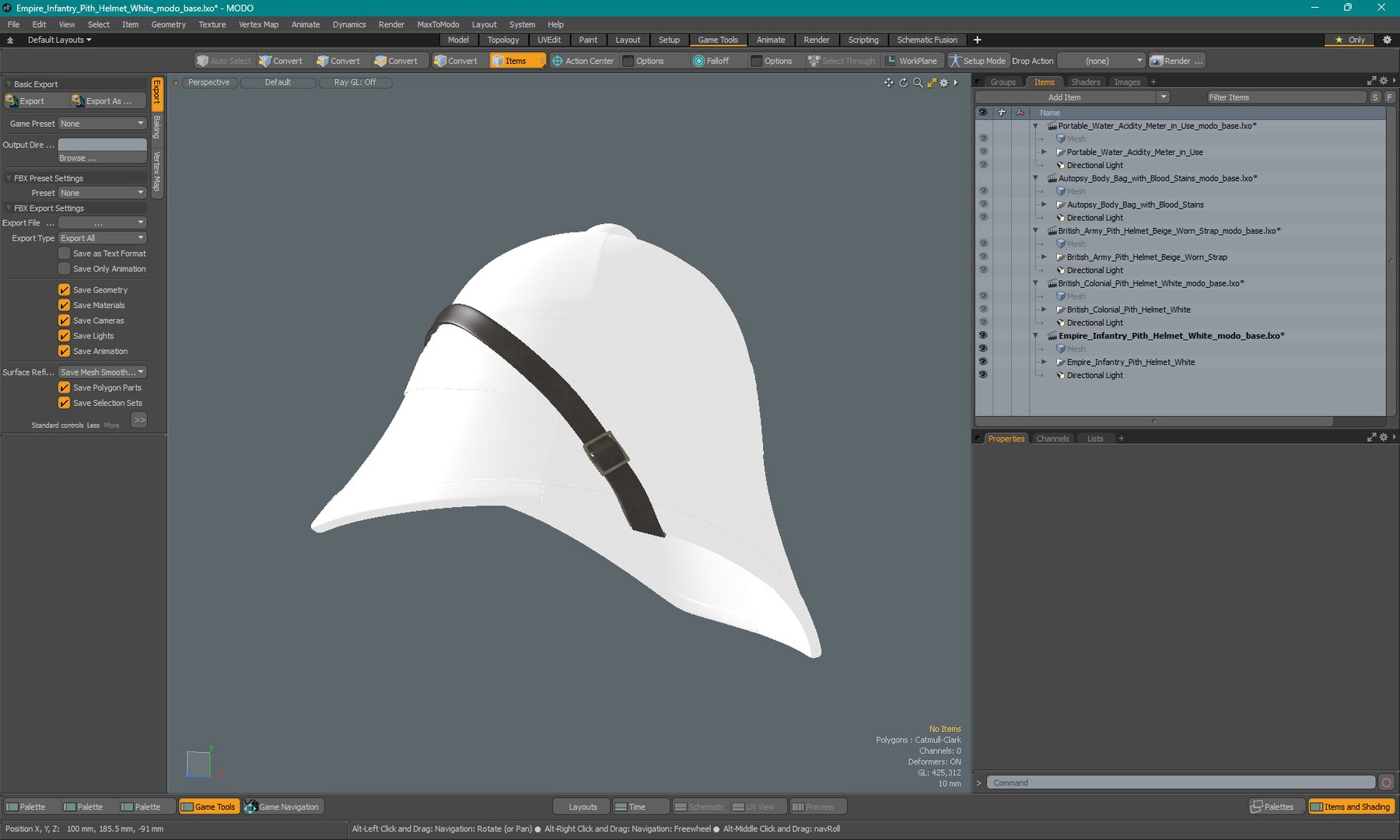
Task: Click the Export icon in Basic Export
Action: (x=12, y=101)
